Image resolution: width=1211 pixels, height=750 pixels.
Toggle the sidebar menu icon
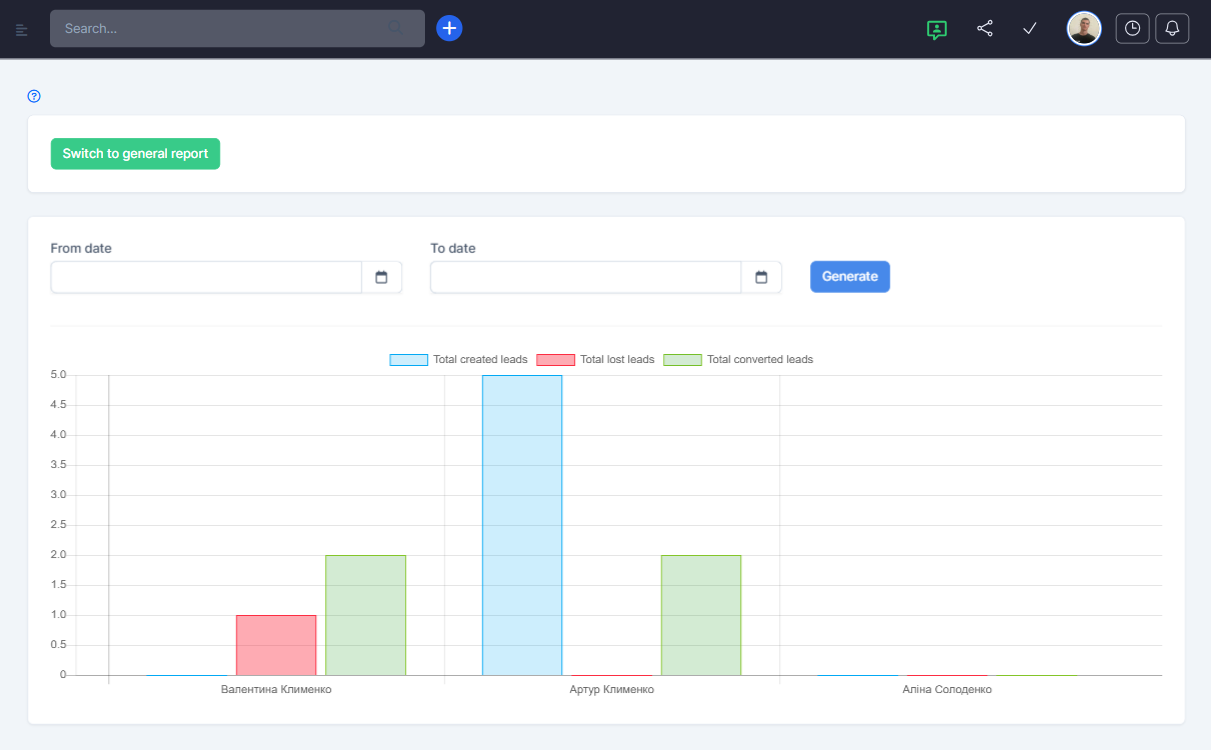click(22, 29)
